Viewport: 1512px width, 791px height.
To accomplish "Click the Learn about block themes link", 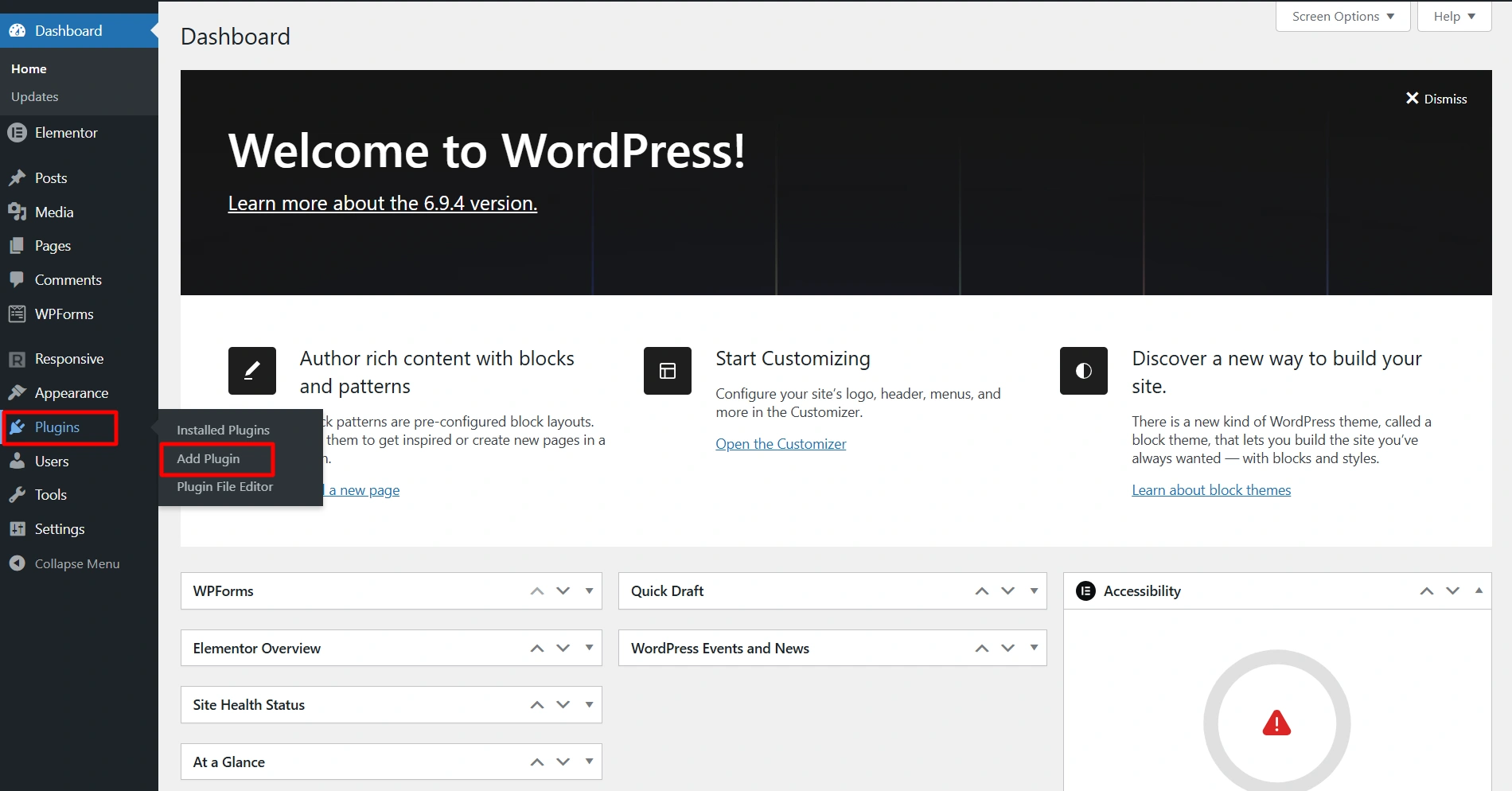I will [1211, 490].
